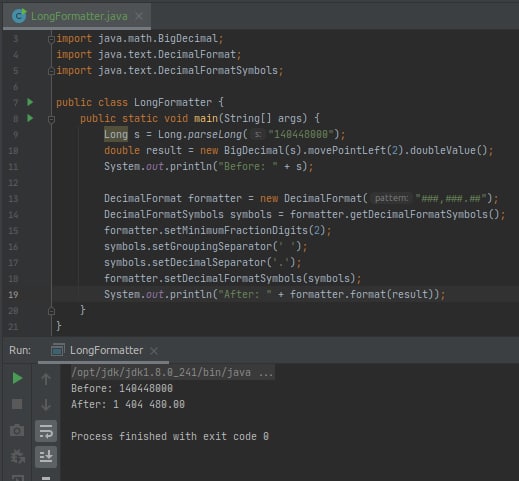This screenshot has width=519, height=481.
Task: Jump up the stack trace with up arrow
Action: point(46,379)
